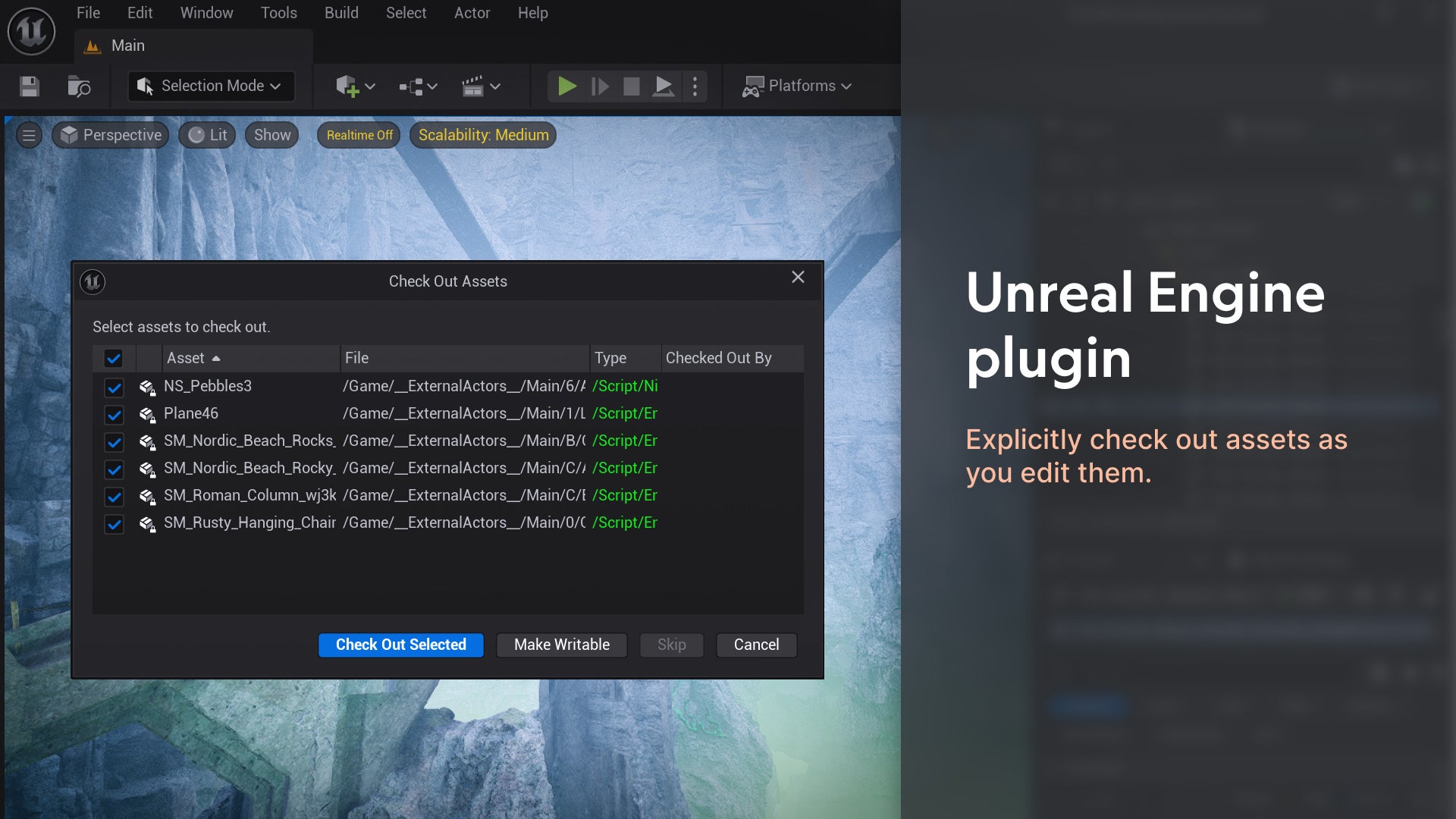Open the Build menu
This screenshot has width=1456, height=819.
[341, 13]
